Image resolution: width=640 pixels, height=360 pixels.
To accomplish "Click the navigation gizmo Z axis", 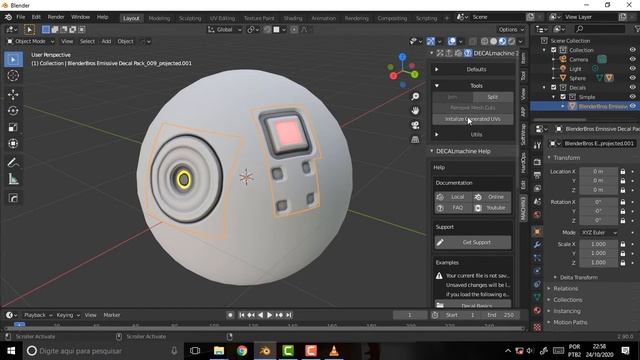I will point(402,57).
